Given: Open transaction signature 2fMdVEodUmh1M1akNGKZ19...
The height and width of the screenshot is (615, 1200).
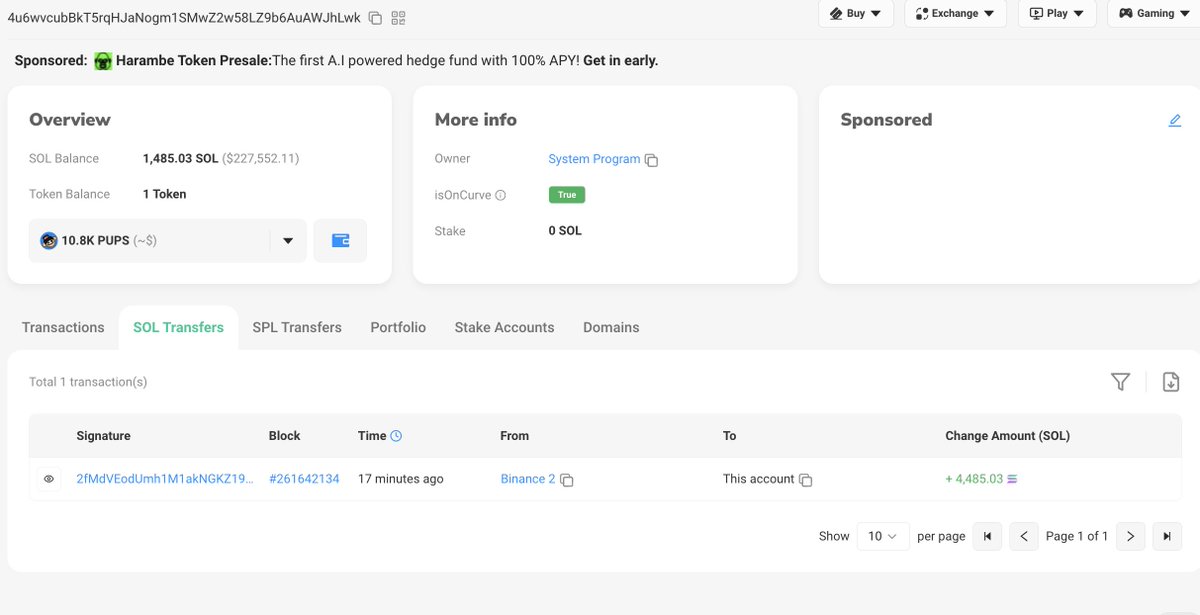Looking at the screenshot, I should 165,479.
